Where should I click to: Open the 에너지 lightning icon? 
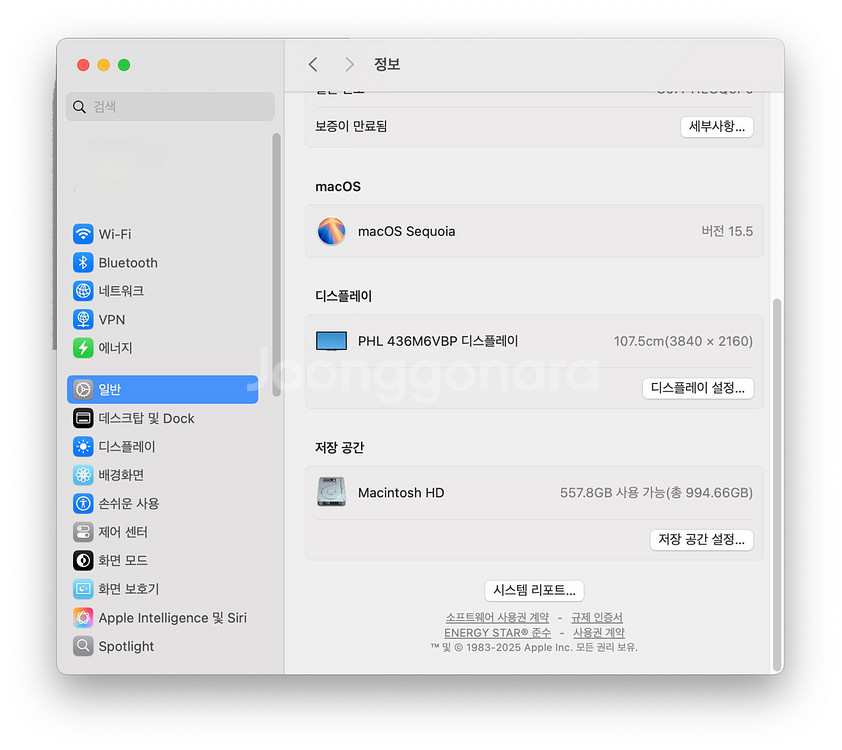tap(83, 348)
